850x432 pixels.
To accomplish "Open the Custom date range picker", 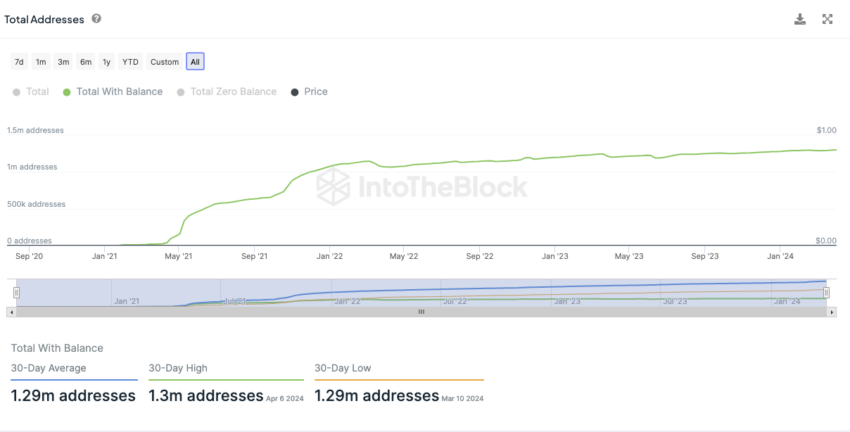I will click(165, 62).
